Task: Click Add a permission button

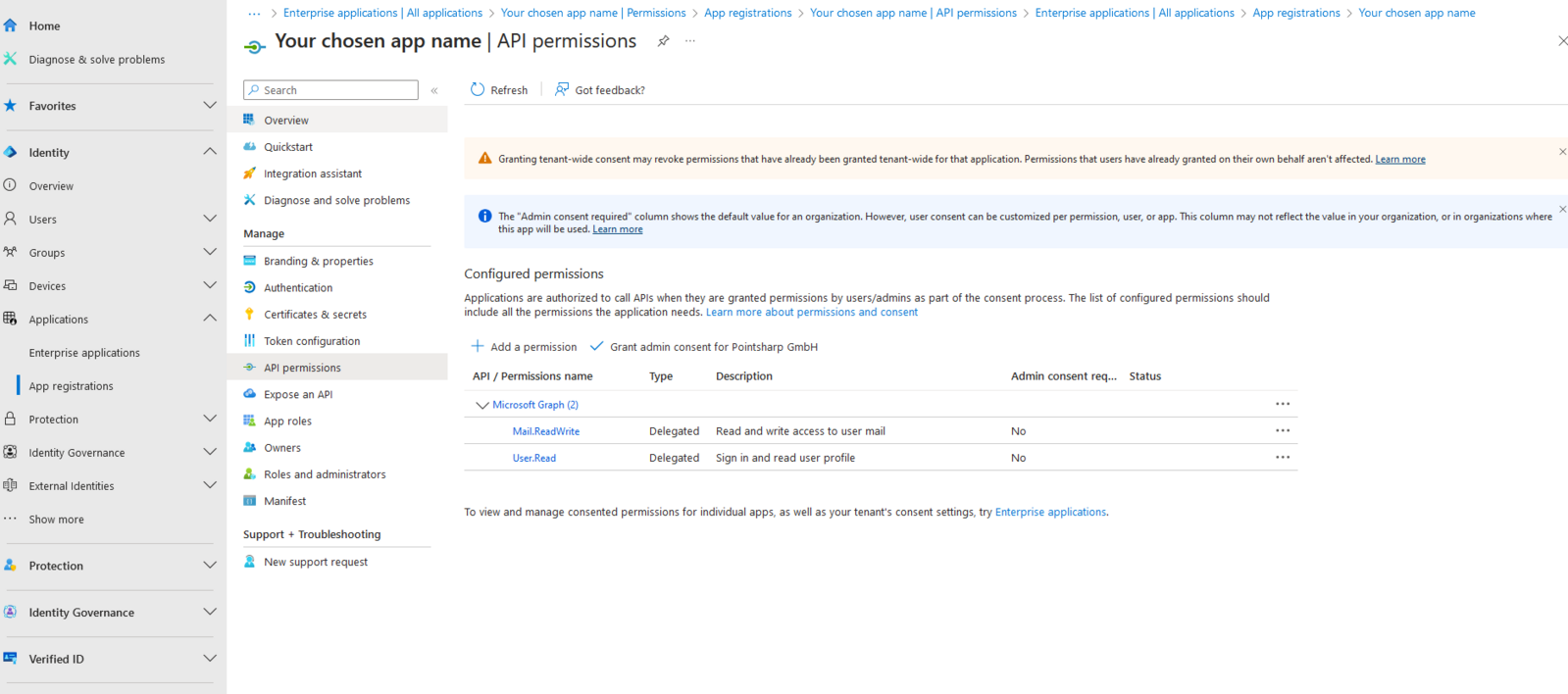Action: (x=524, y=347)
